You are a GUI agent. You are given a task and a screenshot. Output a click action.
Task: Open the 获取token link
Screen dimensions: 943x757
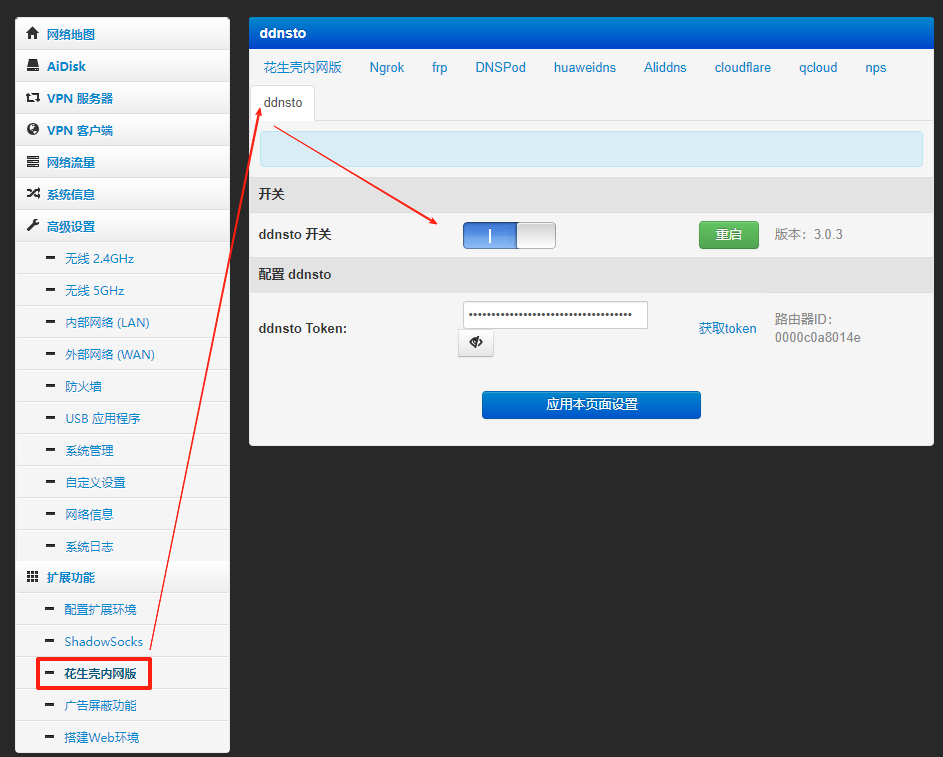[727, 328]
